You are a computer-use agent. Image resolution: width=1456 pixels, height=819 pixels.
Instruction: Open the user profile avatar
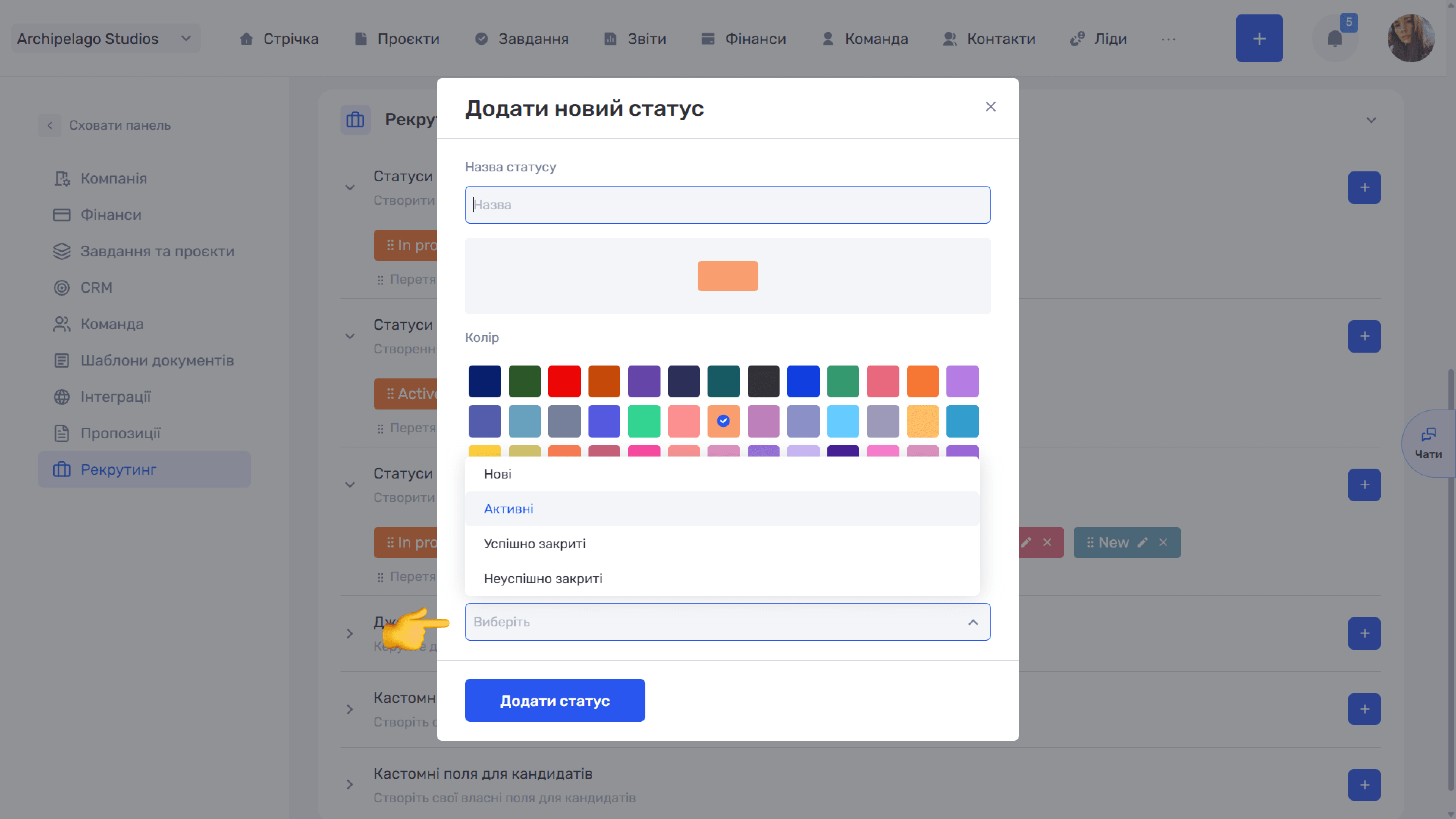pyautogui.click(x=1411, y=38)
